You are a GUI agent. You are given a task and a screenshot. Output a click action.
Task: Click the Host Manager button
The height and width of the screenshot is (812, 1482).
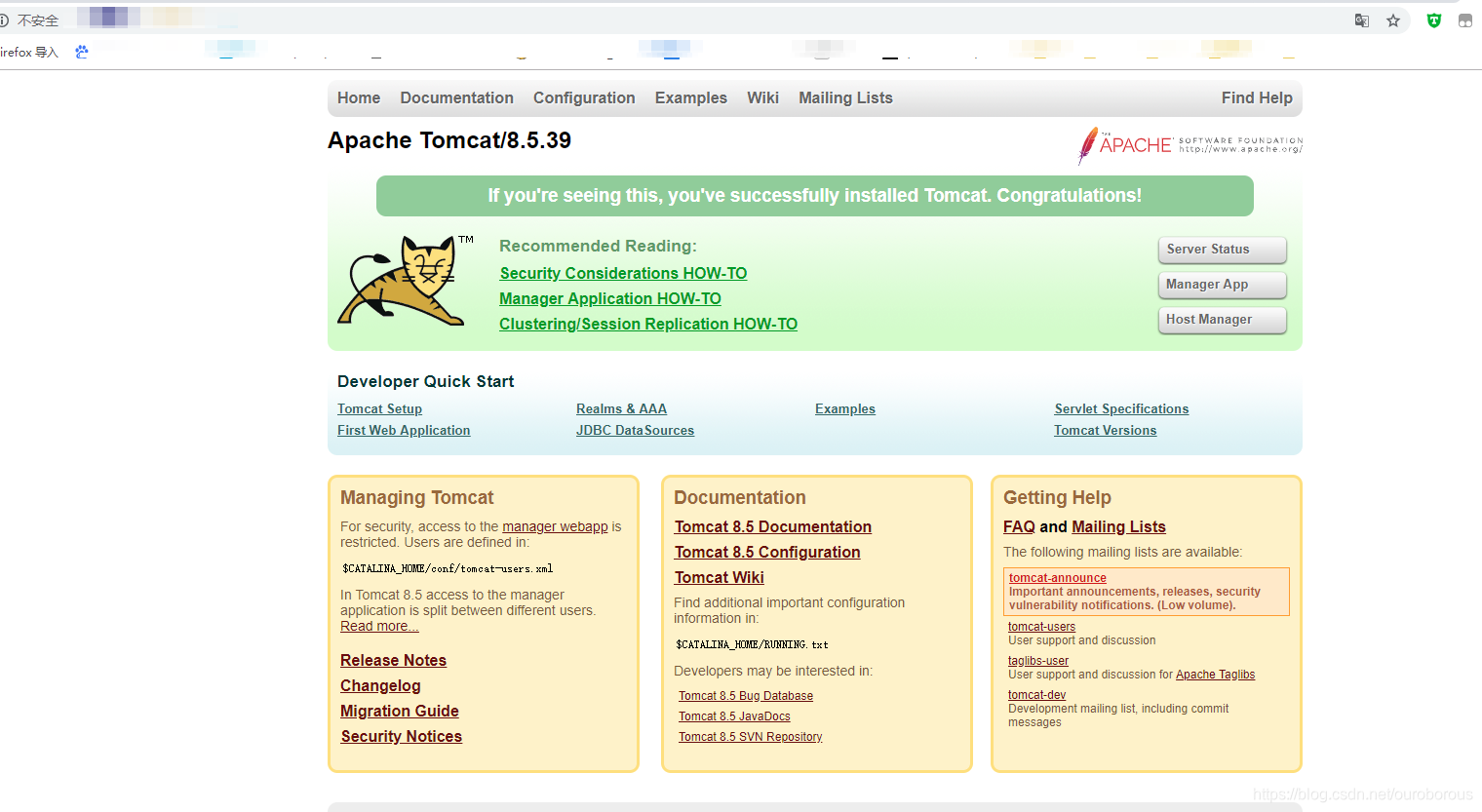1223,320
